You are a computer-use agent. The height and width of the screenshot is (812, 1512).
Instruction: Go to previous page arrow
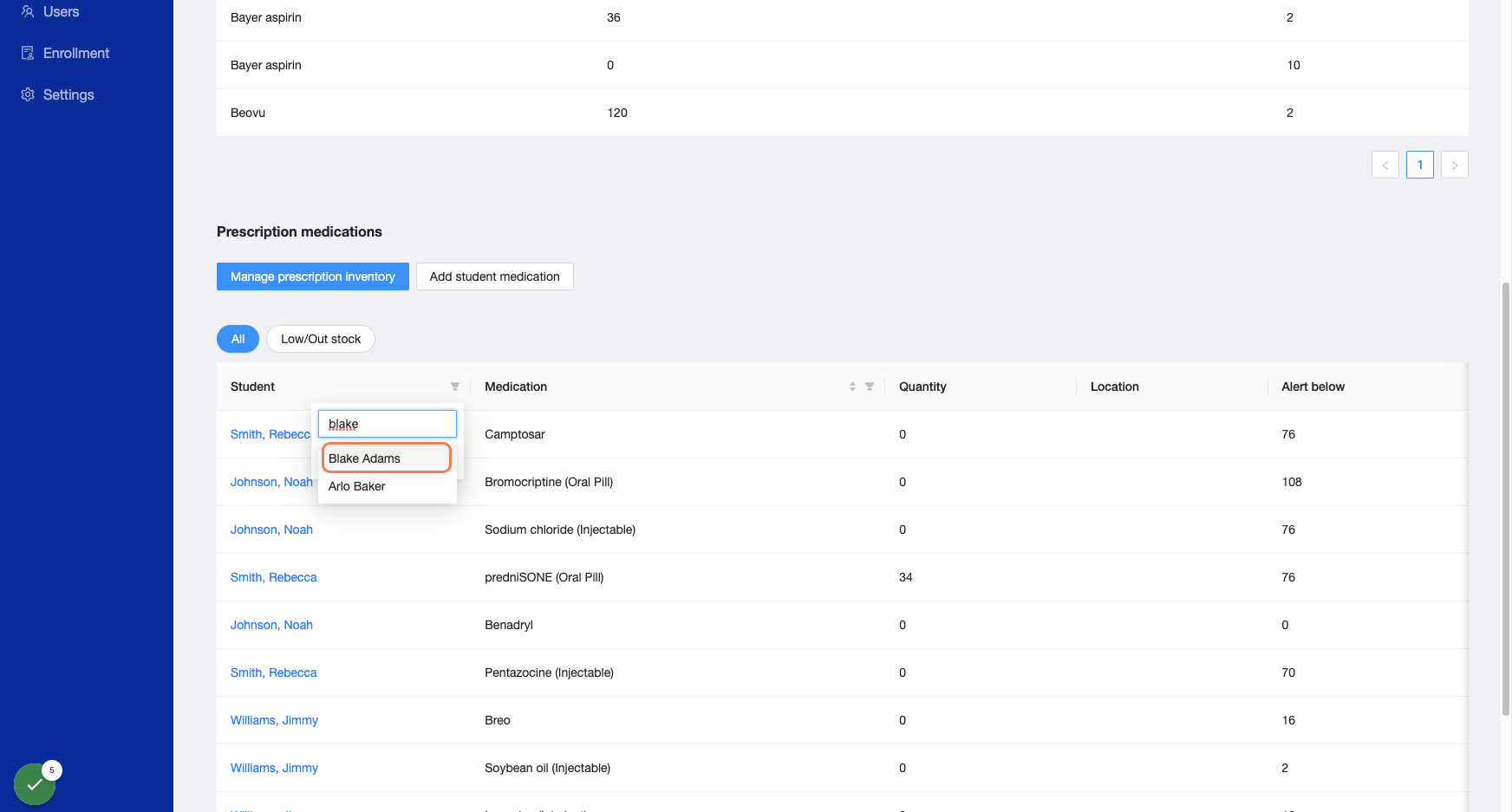click(x=1385, y=165)
